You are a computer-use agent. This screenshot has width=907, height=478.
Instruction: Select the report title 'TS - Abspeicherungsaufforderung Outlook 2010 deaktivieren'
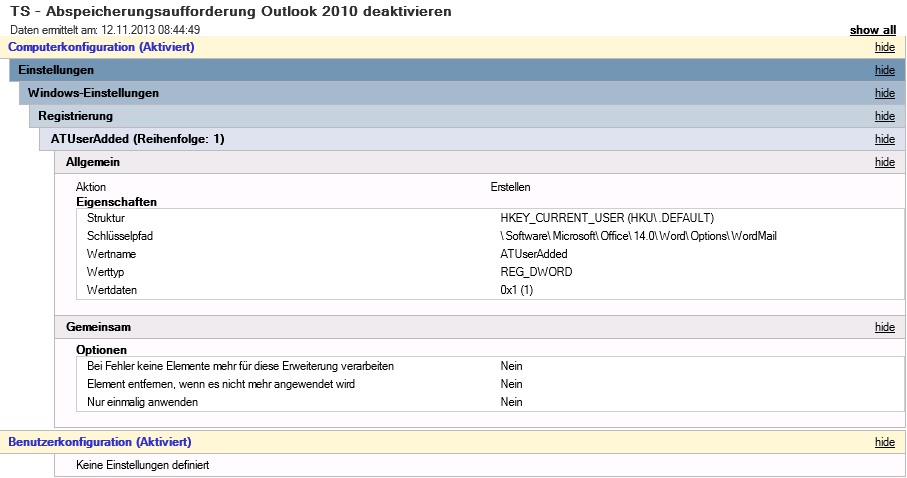231,12
